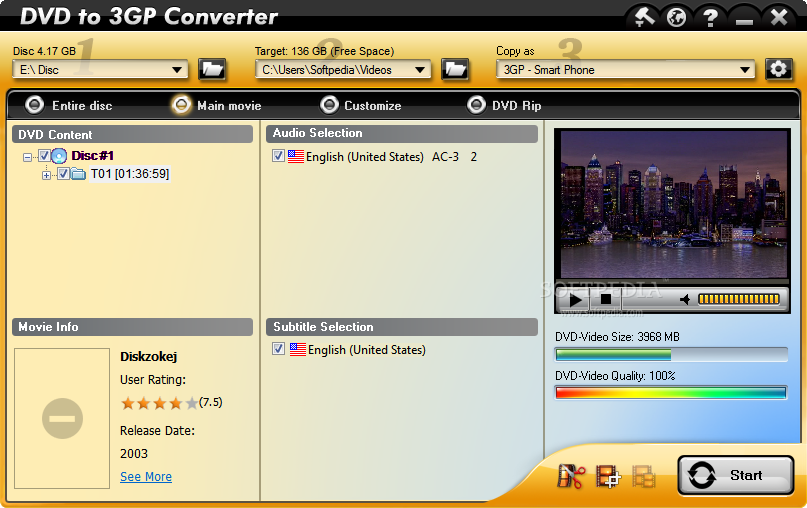This screenshot has height=508, width=807.
Task: Open the target path dropdown
Action: (x=343, y=69)
